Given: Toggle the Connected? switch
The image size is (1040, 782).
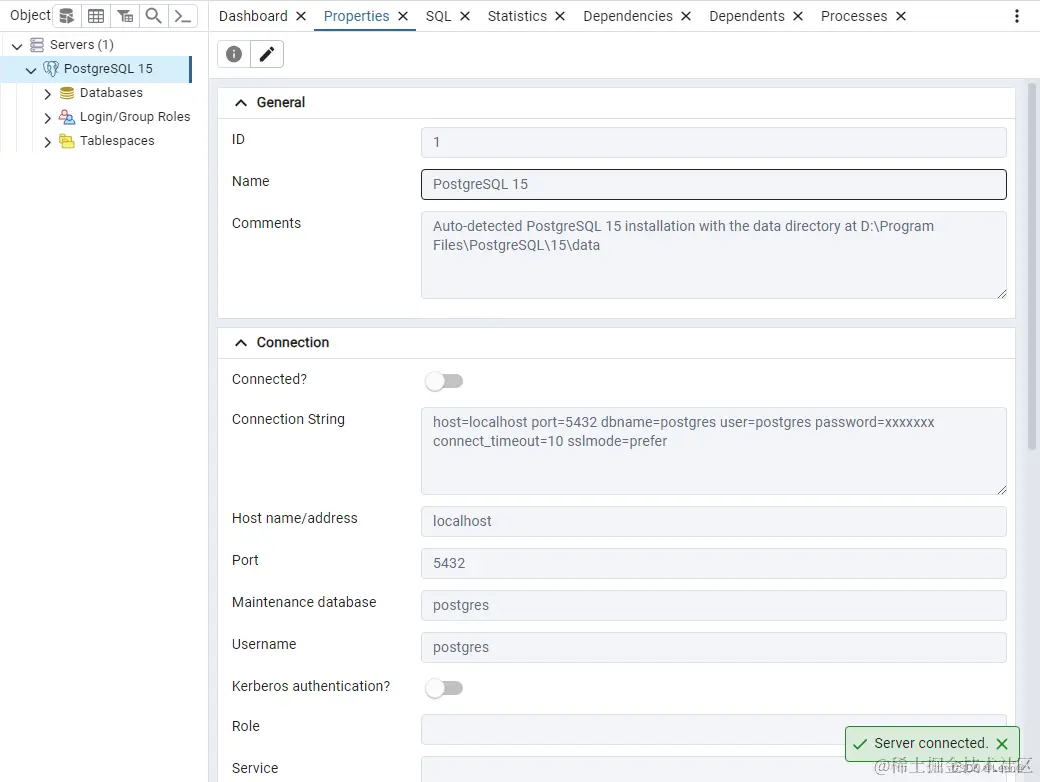Looking at the screenshot, I should 444,381.
